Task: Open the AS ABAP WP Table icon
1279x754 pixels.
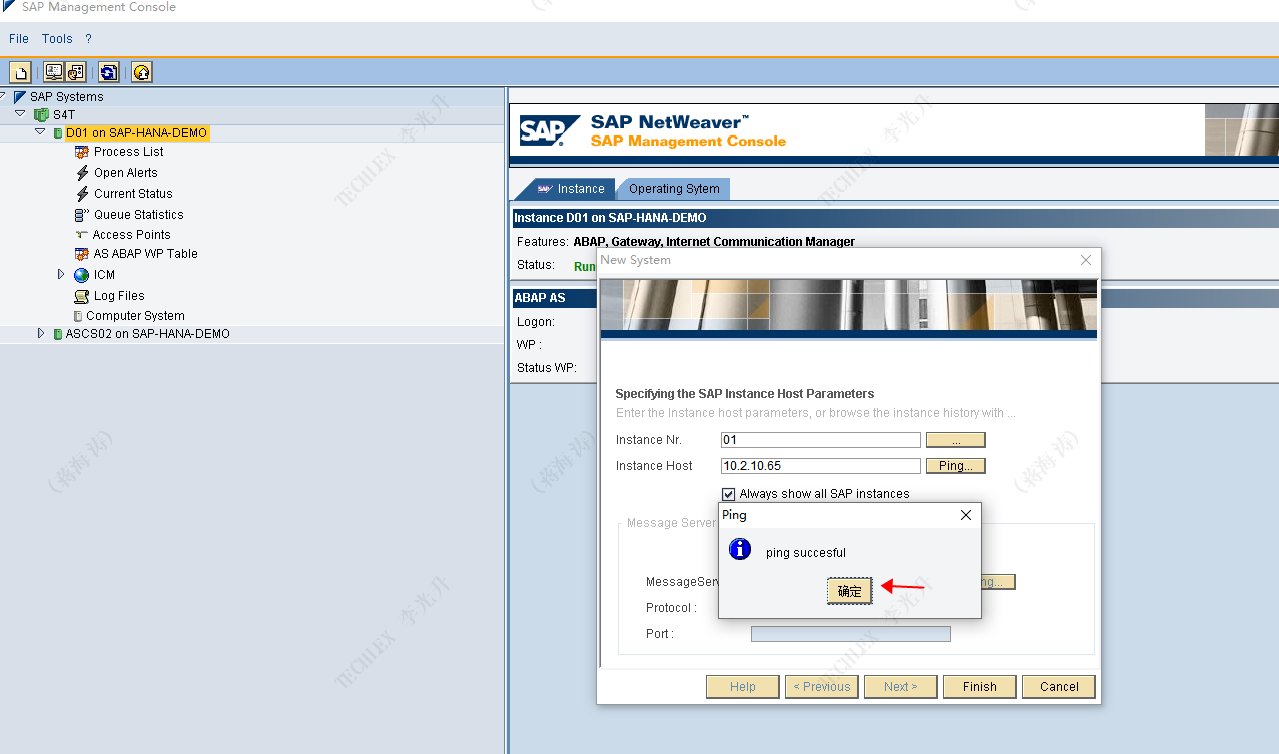Action: 82,254
